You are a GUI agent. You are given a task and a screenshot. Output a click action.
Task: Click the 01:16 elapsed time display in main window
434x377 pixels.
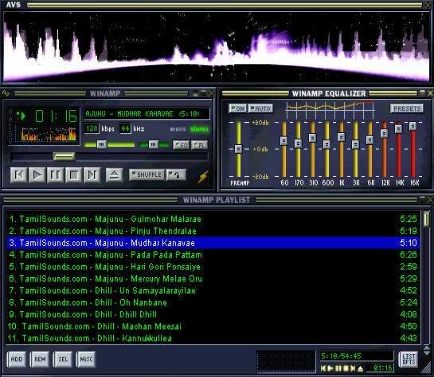56,116
